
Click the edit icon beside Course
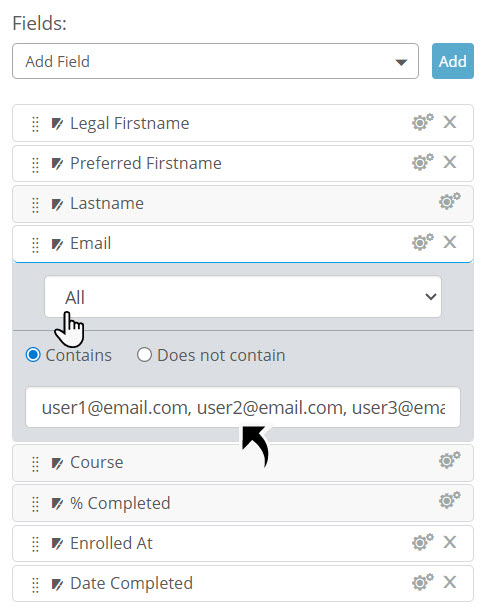(57, 463)
